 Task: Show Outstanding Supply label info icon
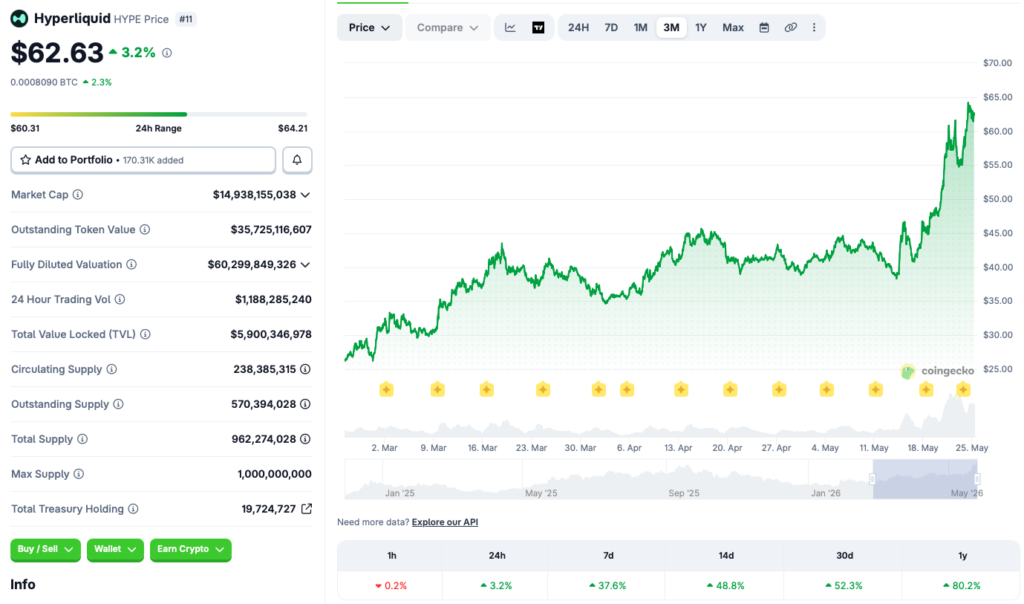(118, 404)
